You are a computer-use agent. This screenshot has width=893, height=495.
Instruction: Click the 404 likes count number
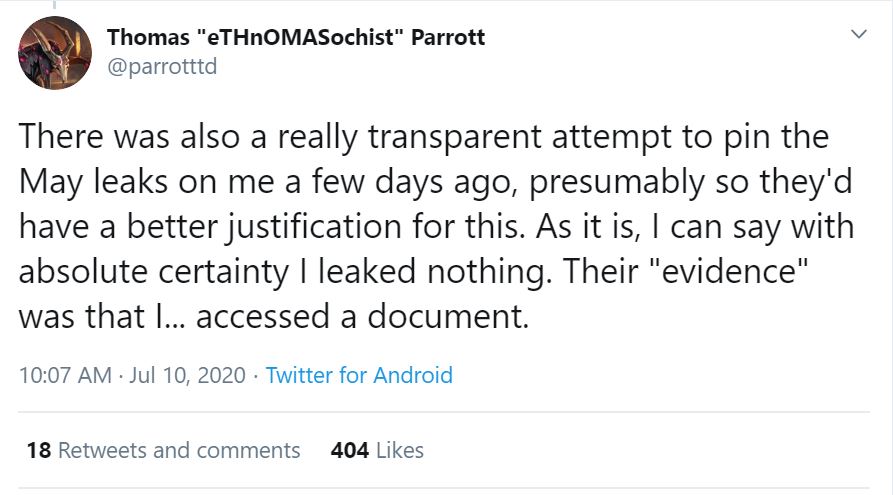coord(349,450)
